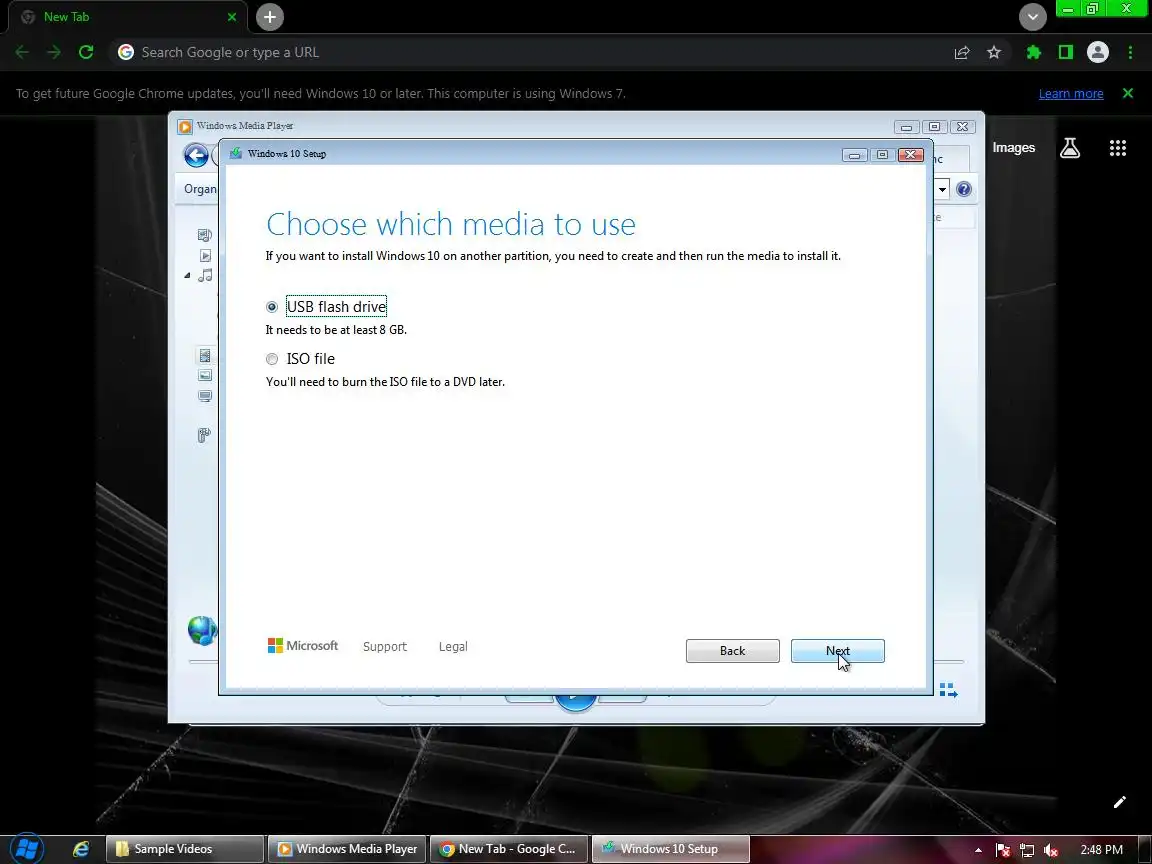Image resolution: width=1152 pixels, height=864 pixels.
Task: Share this page via Chrome's share icon
Action: (x=962, y=52)
